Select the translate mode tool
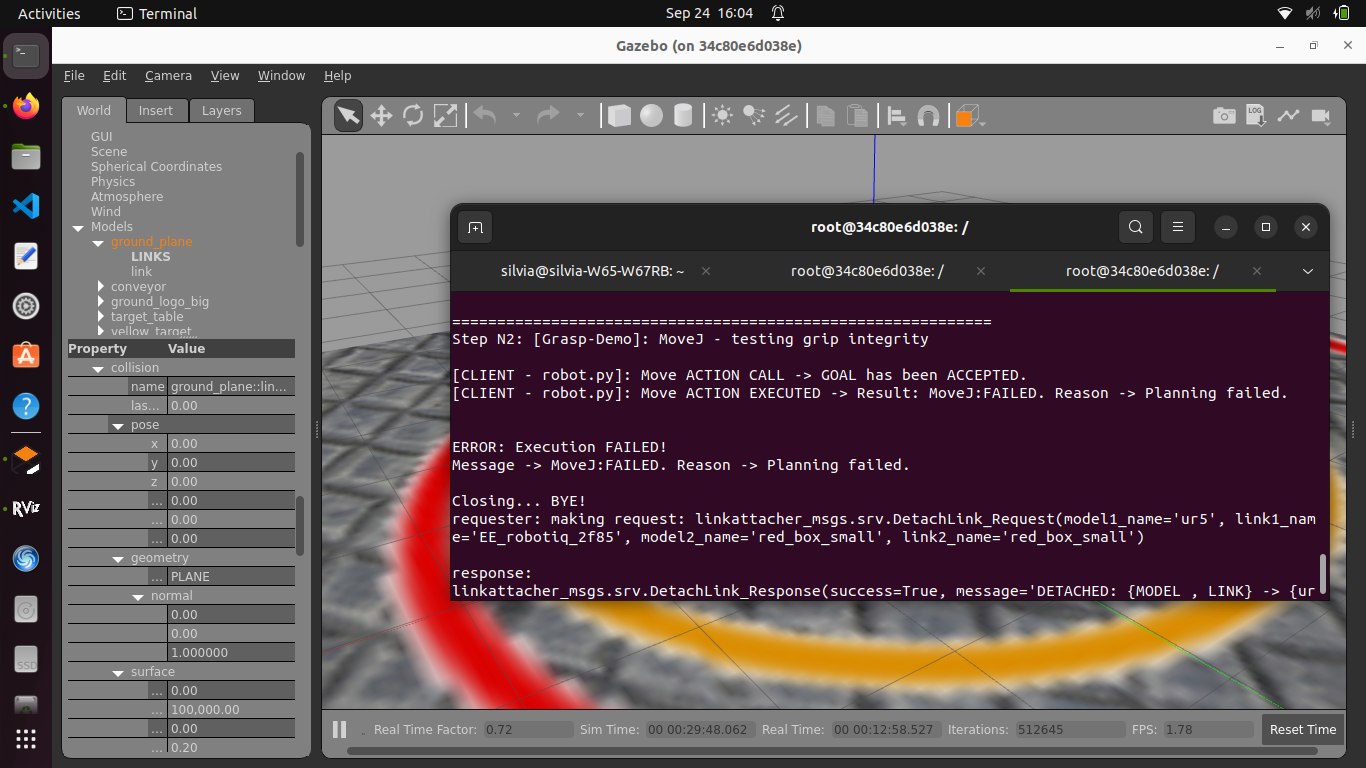The image size is (1366, 768). (x=381, y=116)
